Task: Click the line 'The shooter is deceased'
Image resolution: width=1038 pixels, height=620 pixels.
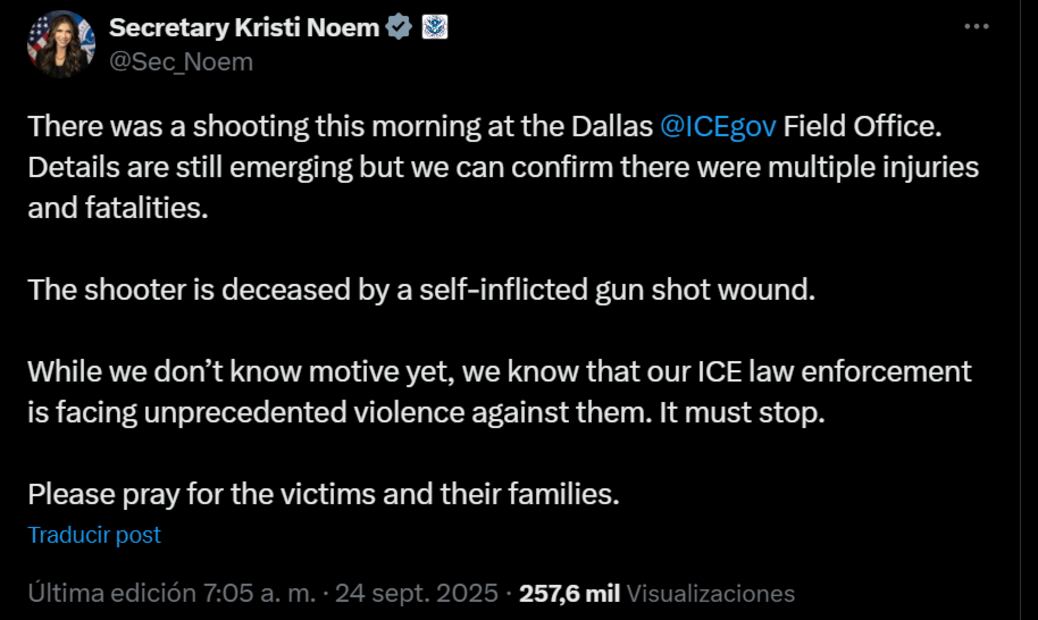Action: 420,290
